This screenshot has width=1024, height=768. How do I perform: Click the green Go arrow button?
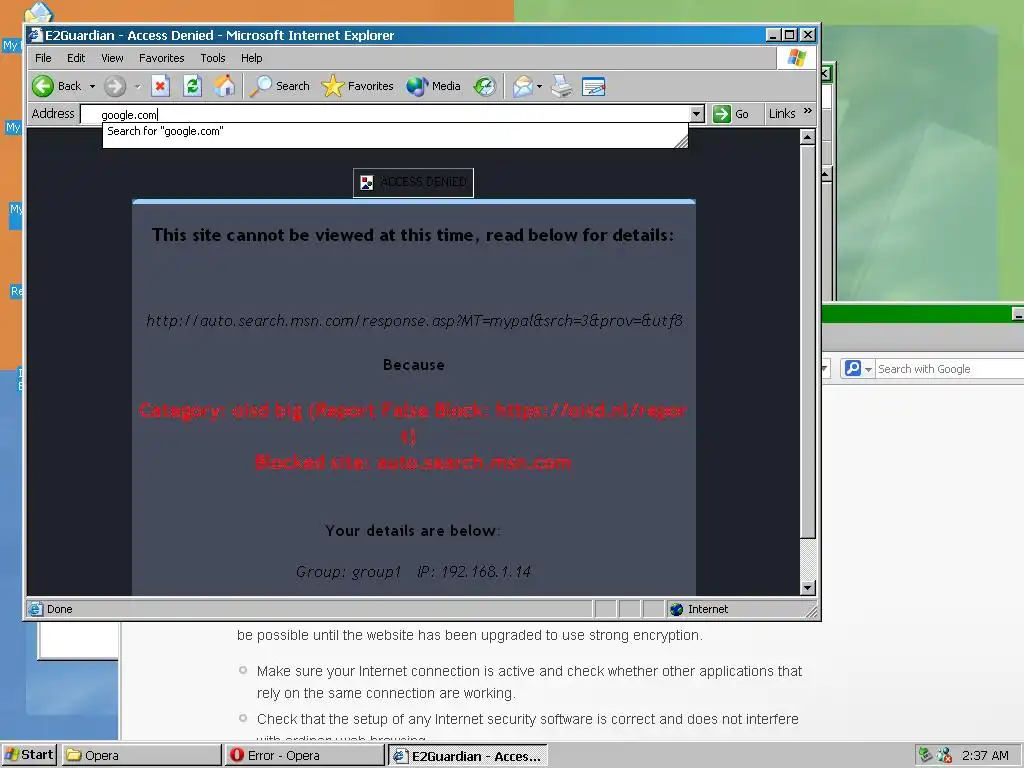(x=722, y=114)
